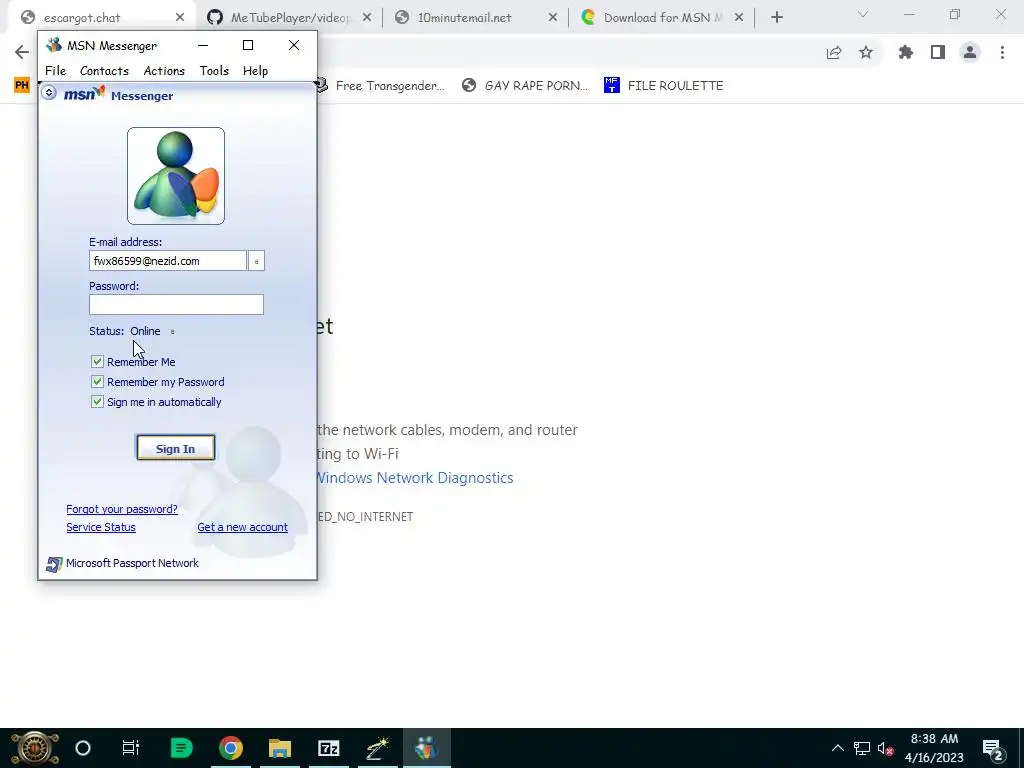1024x768 pixels.
Task: Open the FILE ROULETTE bookmark
Action: [x=664, y=85]
